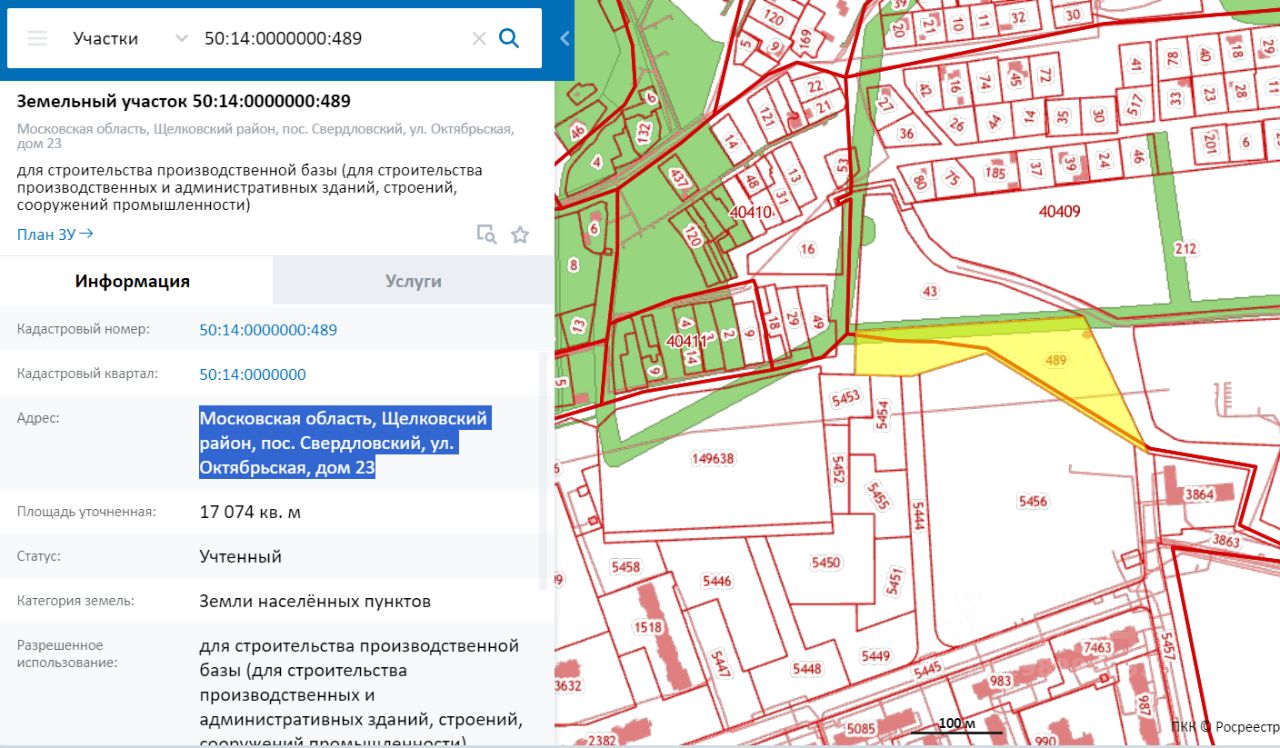Click the magnifier search icon
Screen dimensions: 1280x748
tap(509, 38)
